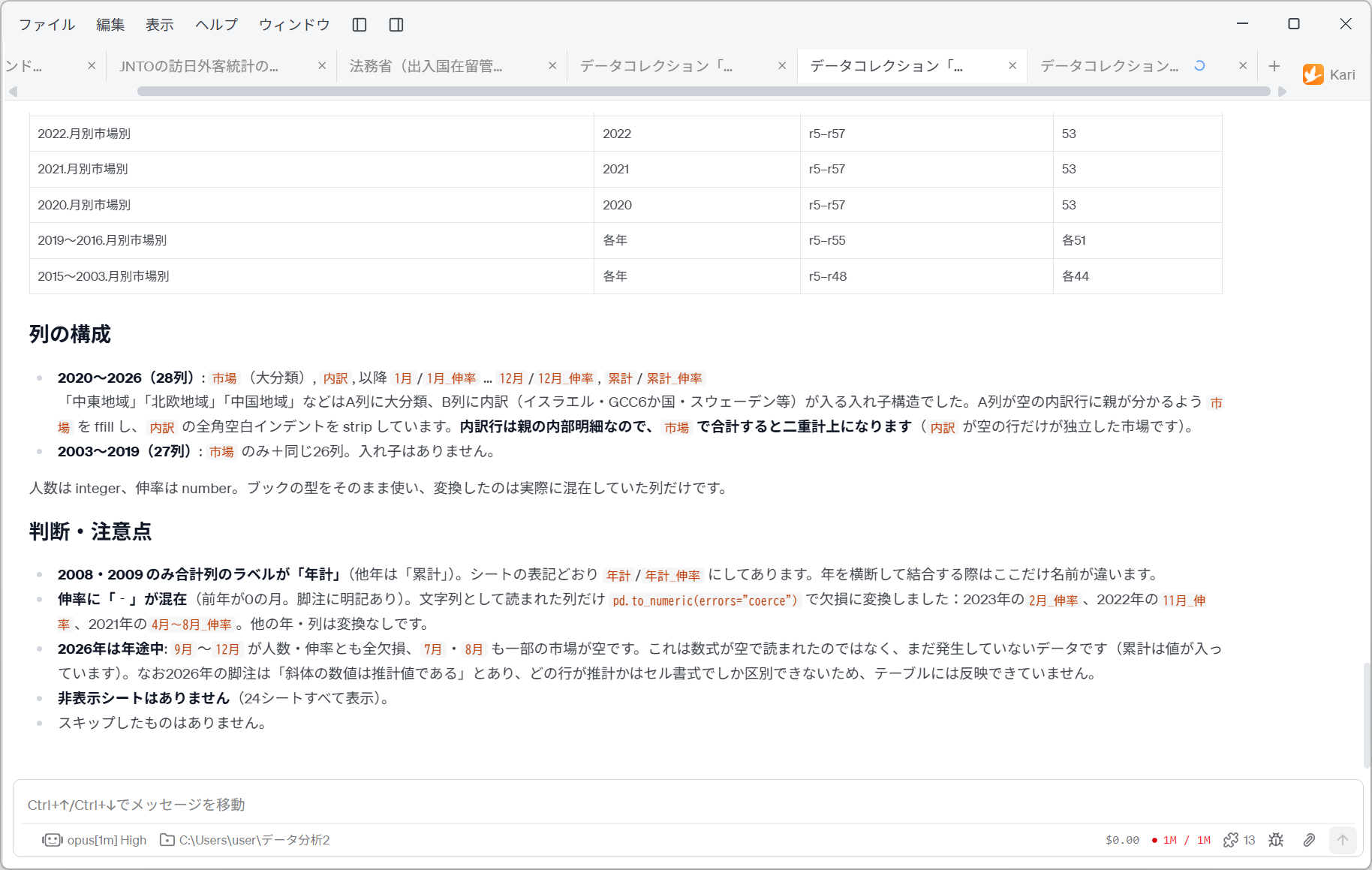Screen dimensions: 1372x870
Task: Click the r5–r48 table cell
Action: [927, 276]
